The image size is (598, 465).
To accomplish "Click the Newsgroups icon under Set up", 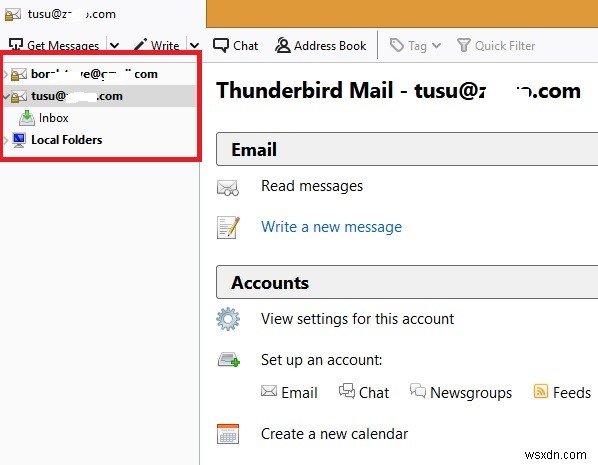I will tap(418, 391).
